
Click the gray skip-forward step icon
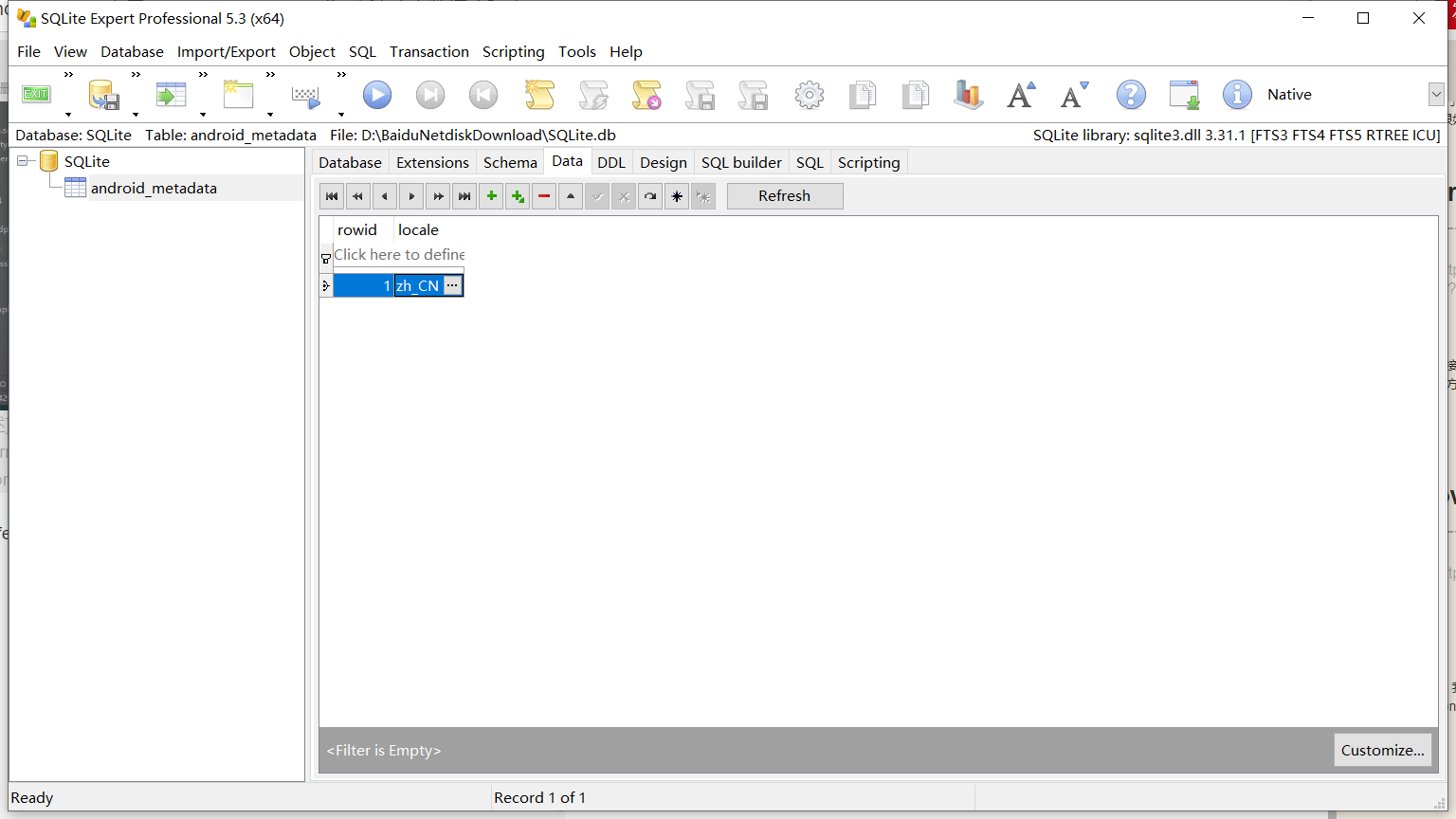pos(430,95)
